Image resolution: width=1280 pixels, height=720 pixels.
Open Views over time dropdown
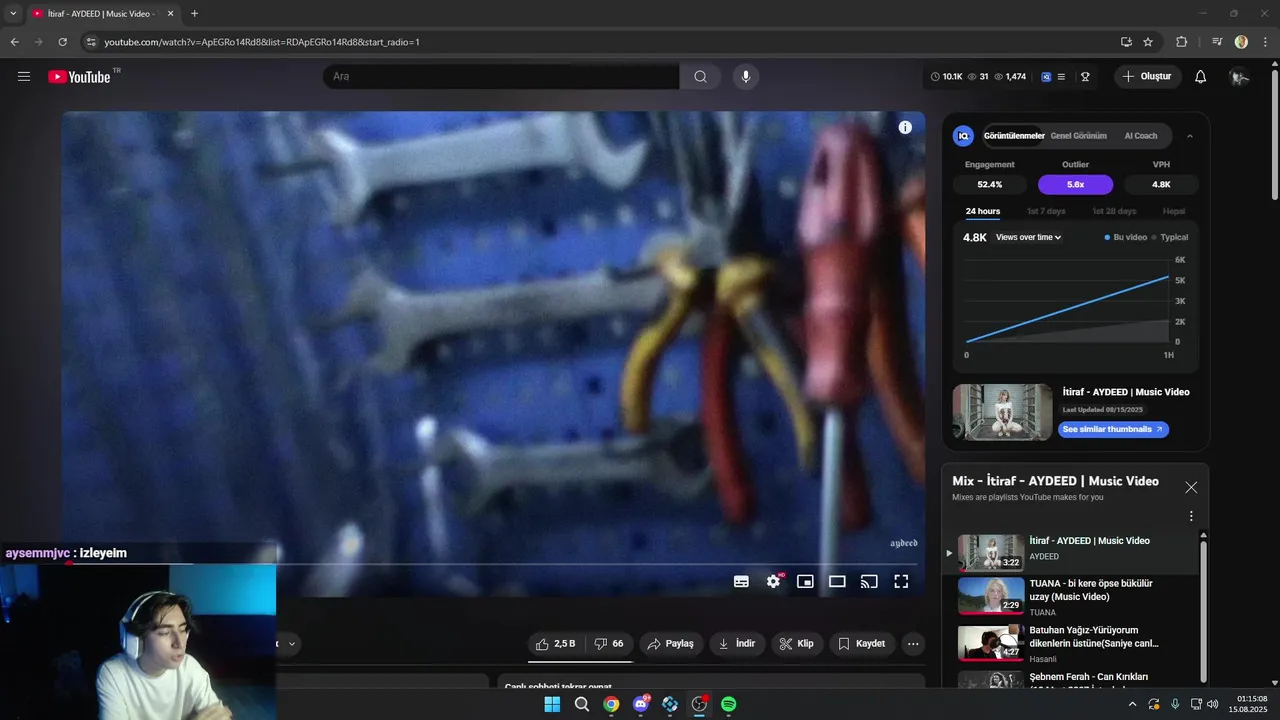coord(1028,237)
